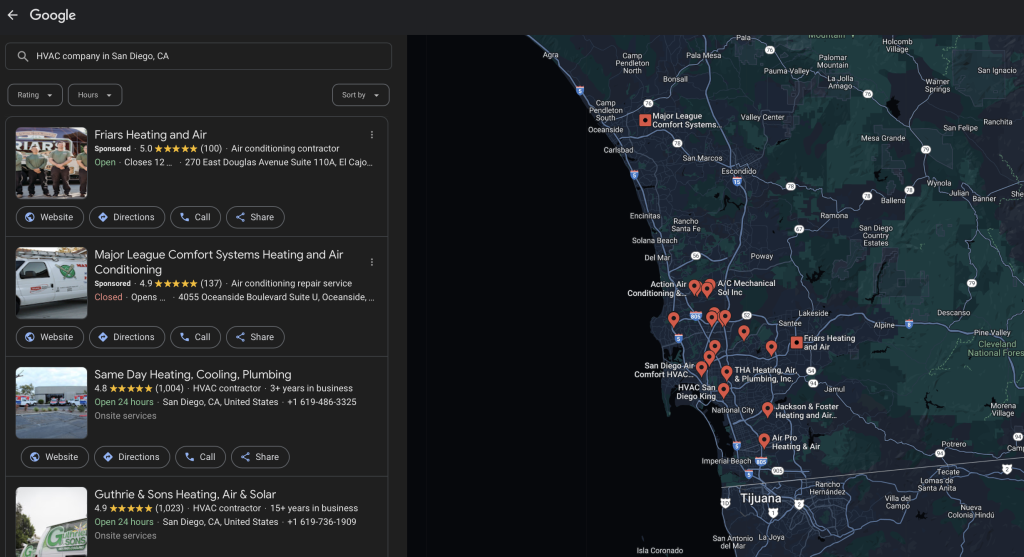Click address '4055 Oceanside Boulevard Suite U'
Screen dimensions: 1024x557
[276, 297]
